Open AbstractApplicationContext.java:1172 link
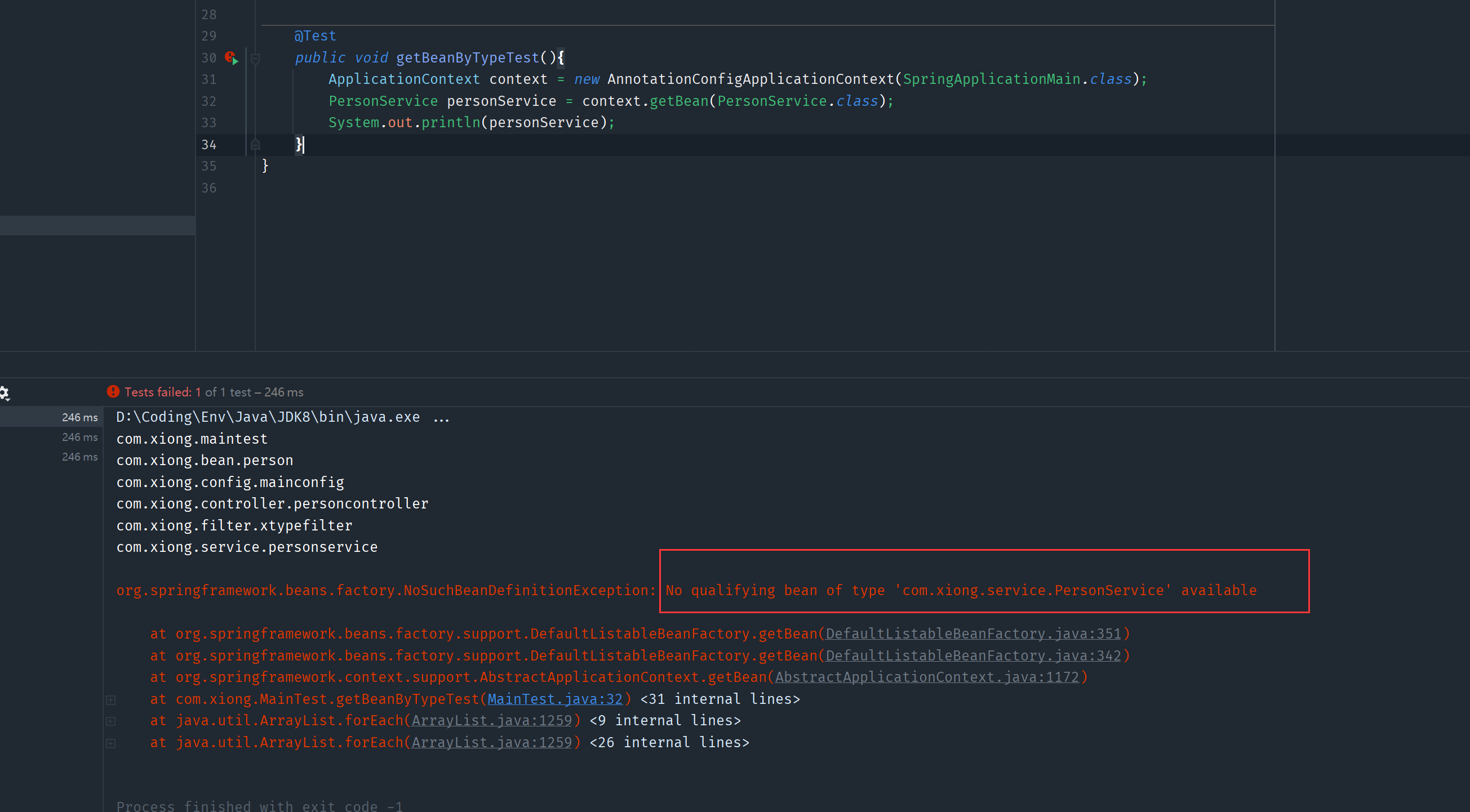 (927, 677)
